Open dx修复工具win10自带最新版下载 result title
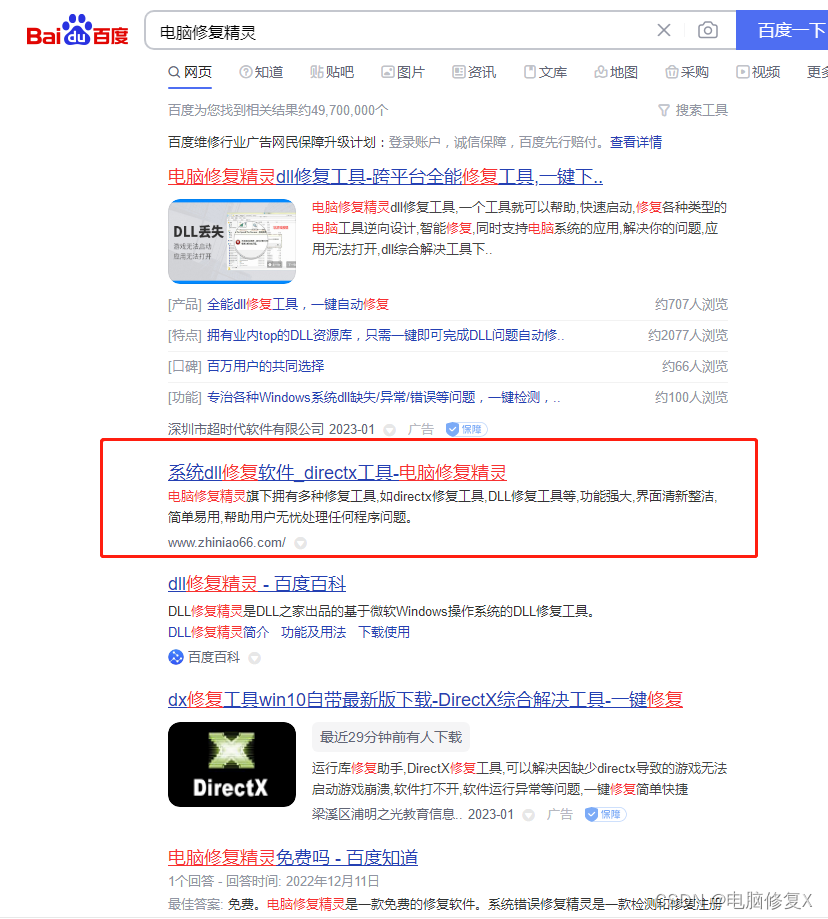The height and width of the screenshot is (919, 828). coord(425,699)
